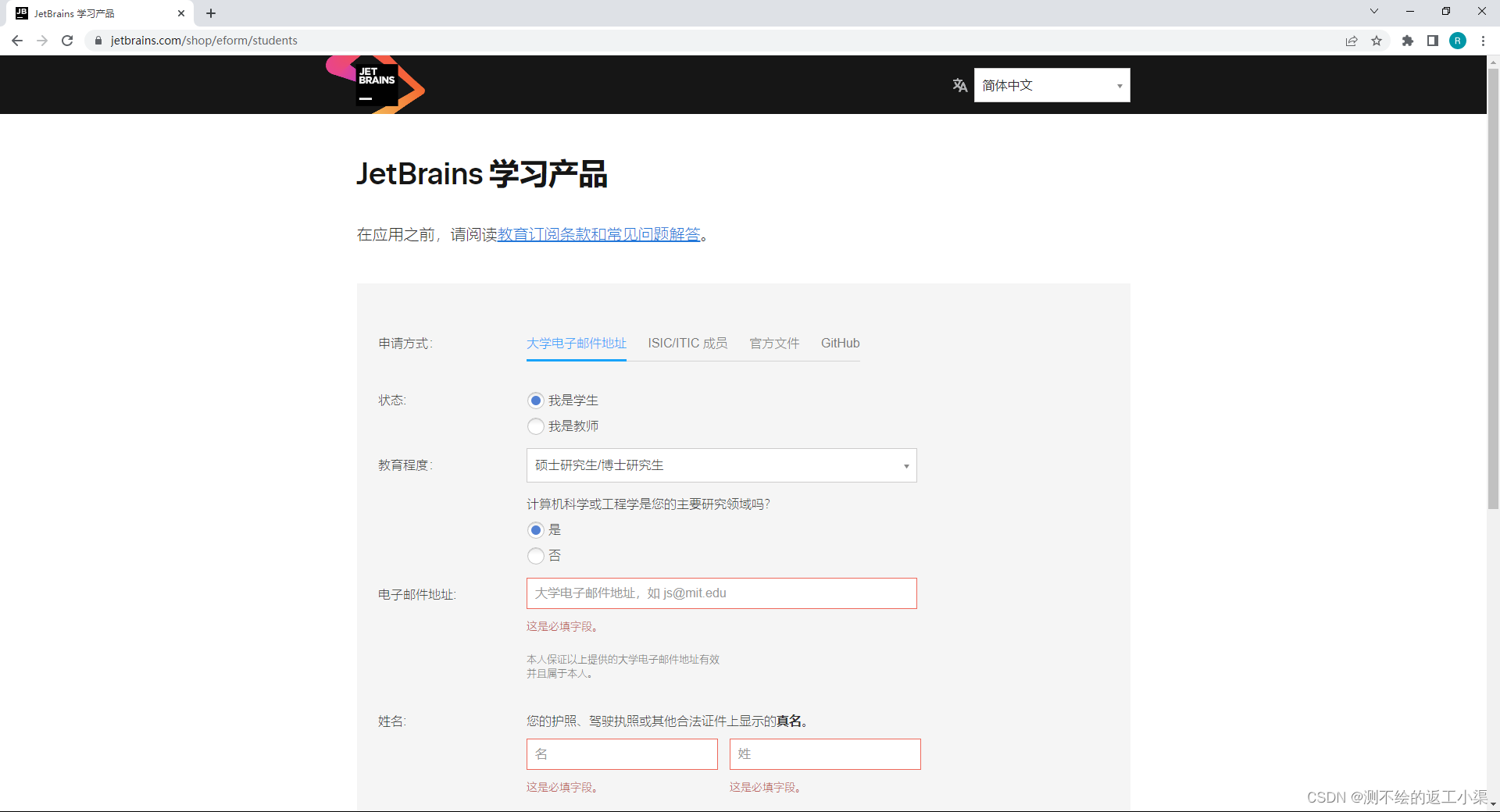Go back with browser back arrow
Image resolution: width=1500 pixels, height=812 pixels.
point(17,41)
